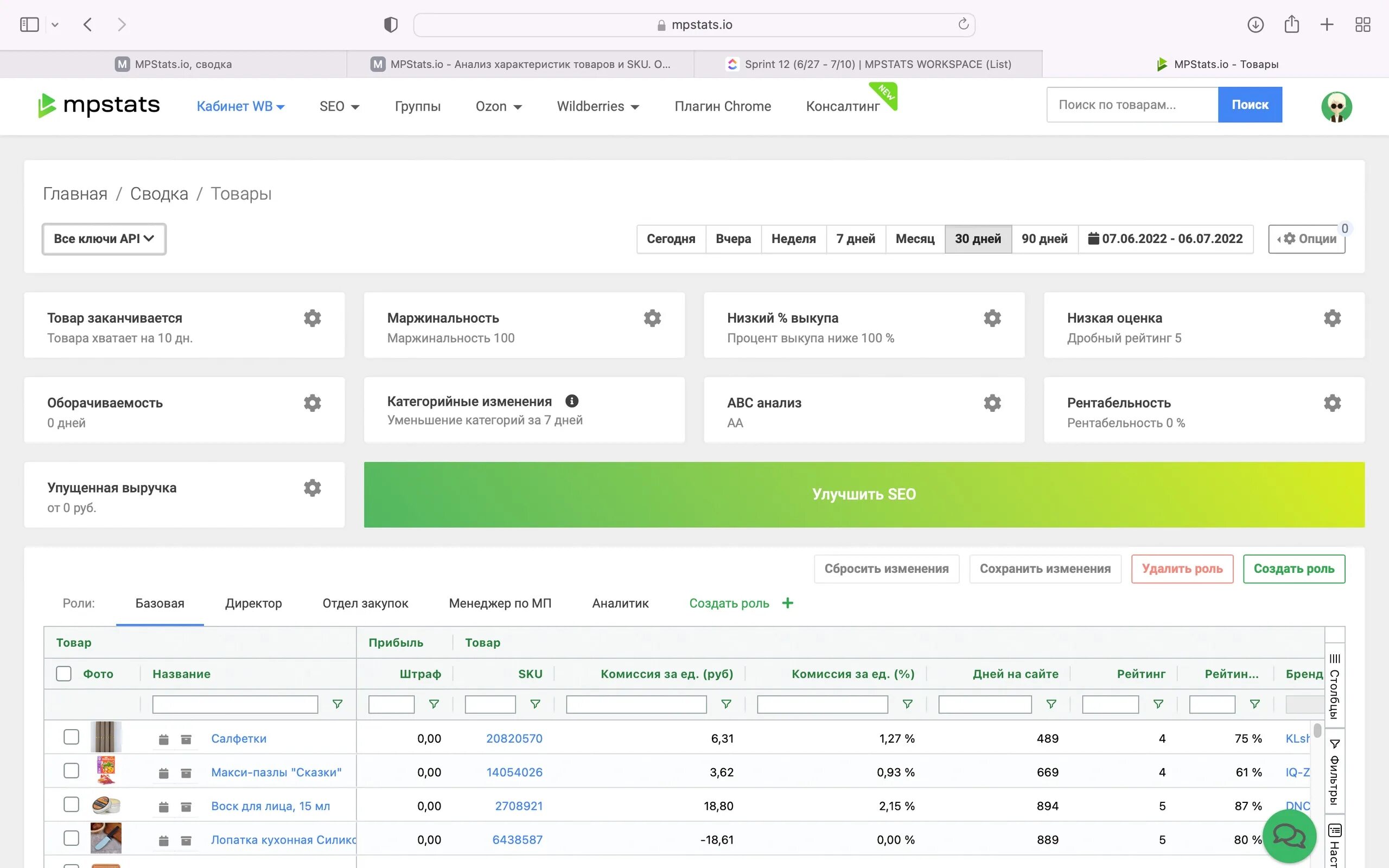Click calendar icon in Салфетки row
Image resolution: width=1389 pixels, height=868 pixels.
tap(163, 739)
